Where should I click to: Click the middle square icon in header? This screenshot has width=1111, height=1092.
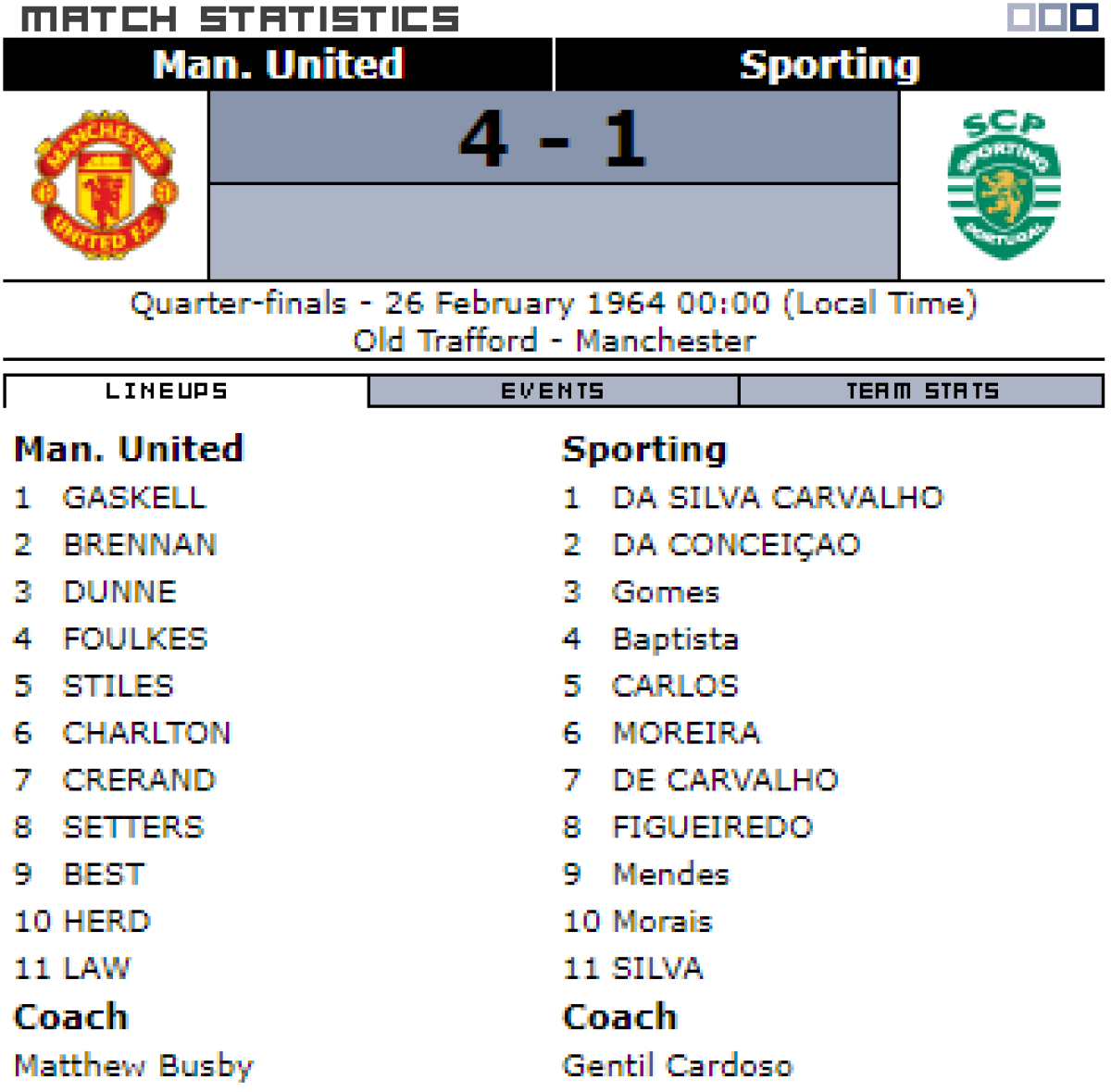(x=1052, y=18)
